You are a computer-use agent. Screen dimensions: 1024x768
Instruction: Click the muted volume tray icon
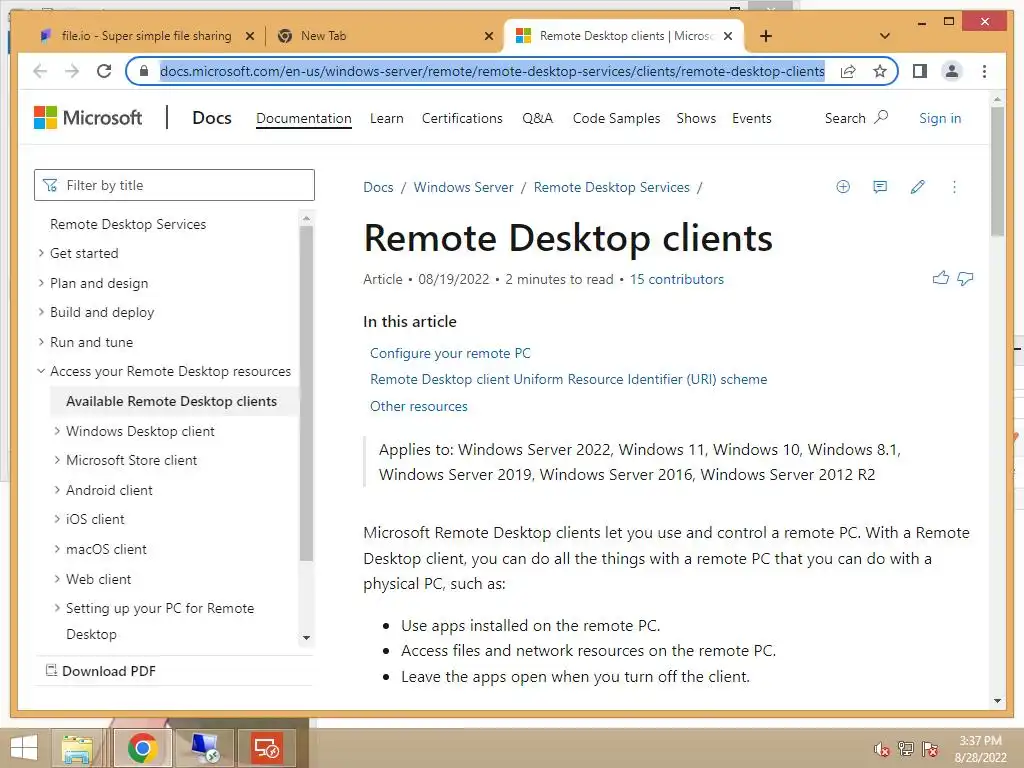click(882, 748)
